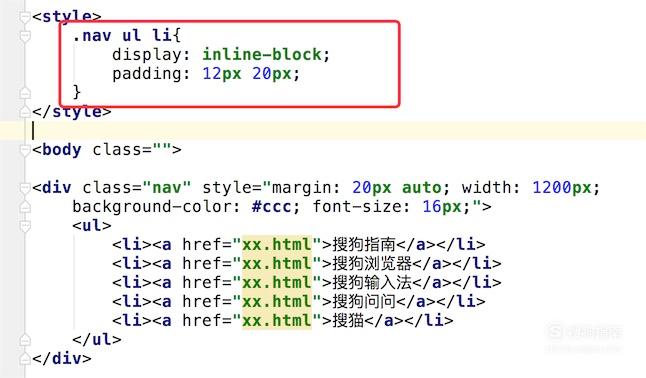Viewport: 646px width, 378px height.
Task: Click xx.html in the 搜狗输入法 row
Action: coord(277,282)
